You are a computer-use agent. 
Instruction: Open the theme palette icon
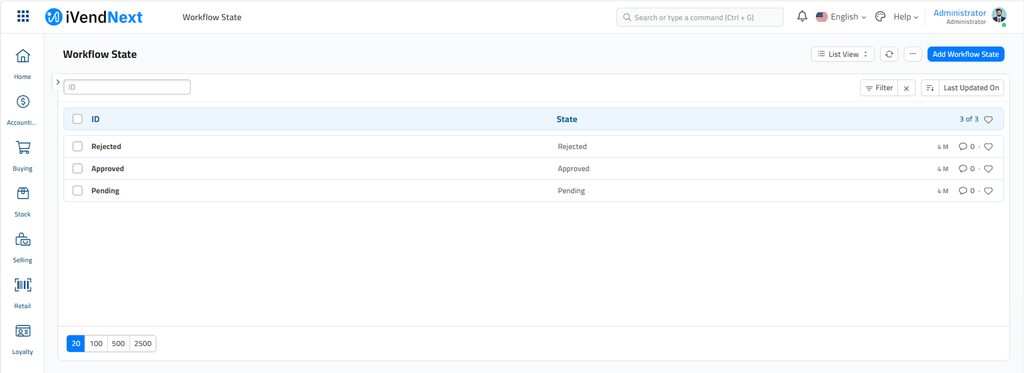(880, 17)
